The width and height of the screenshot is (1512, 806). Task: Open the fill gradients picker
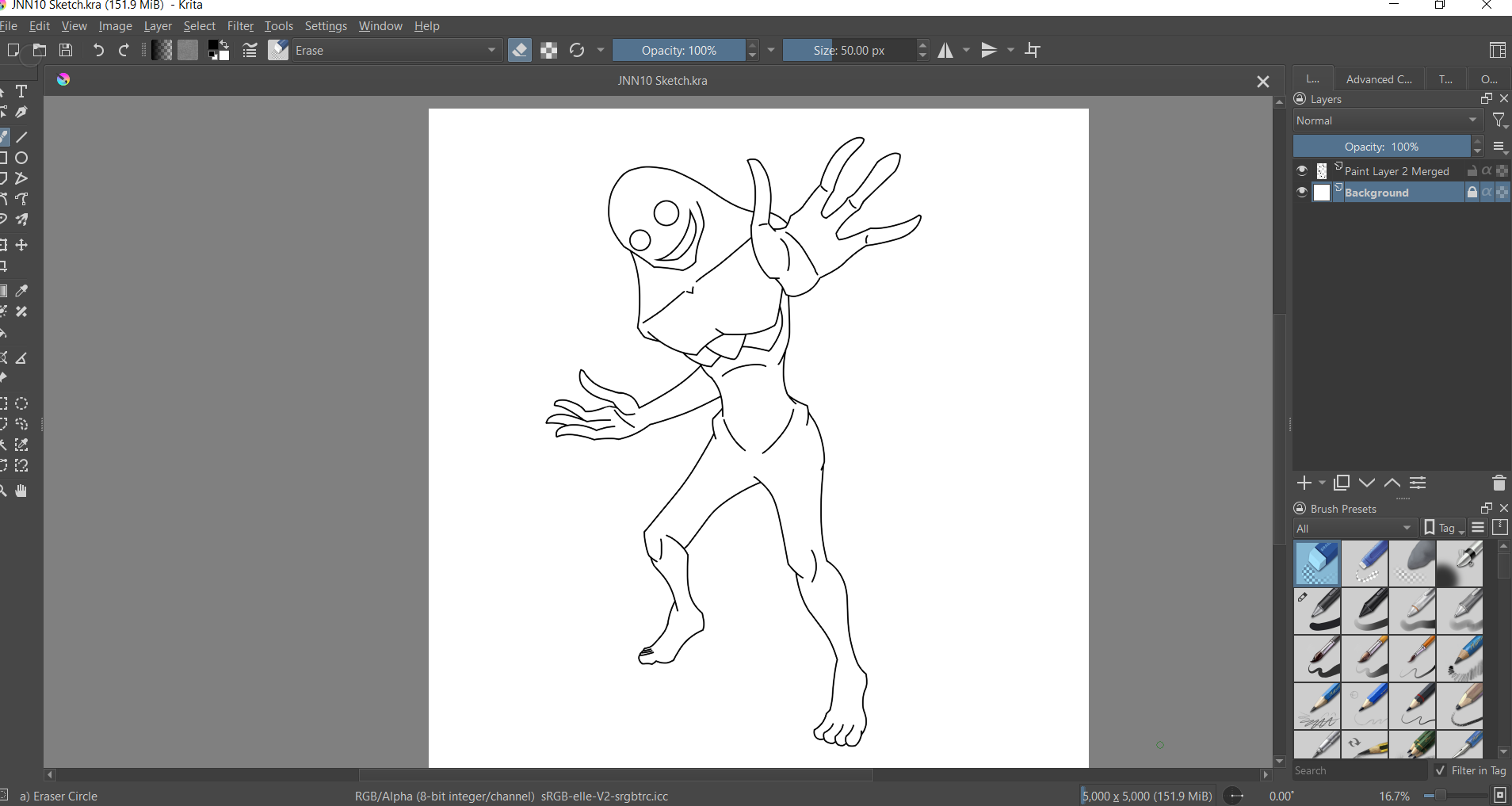point(162,51)
